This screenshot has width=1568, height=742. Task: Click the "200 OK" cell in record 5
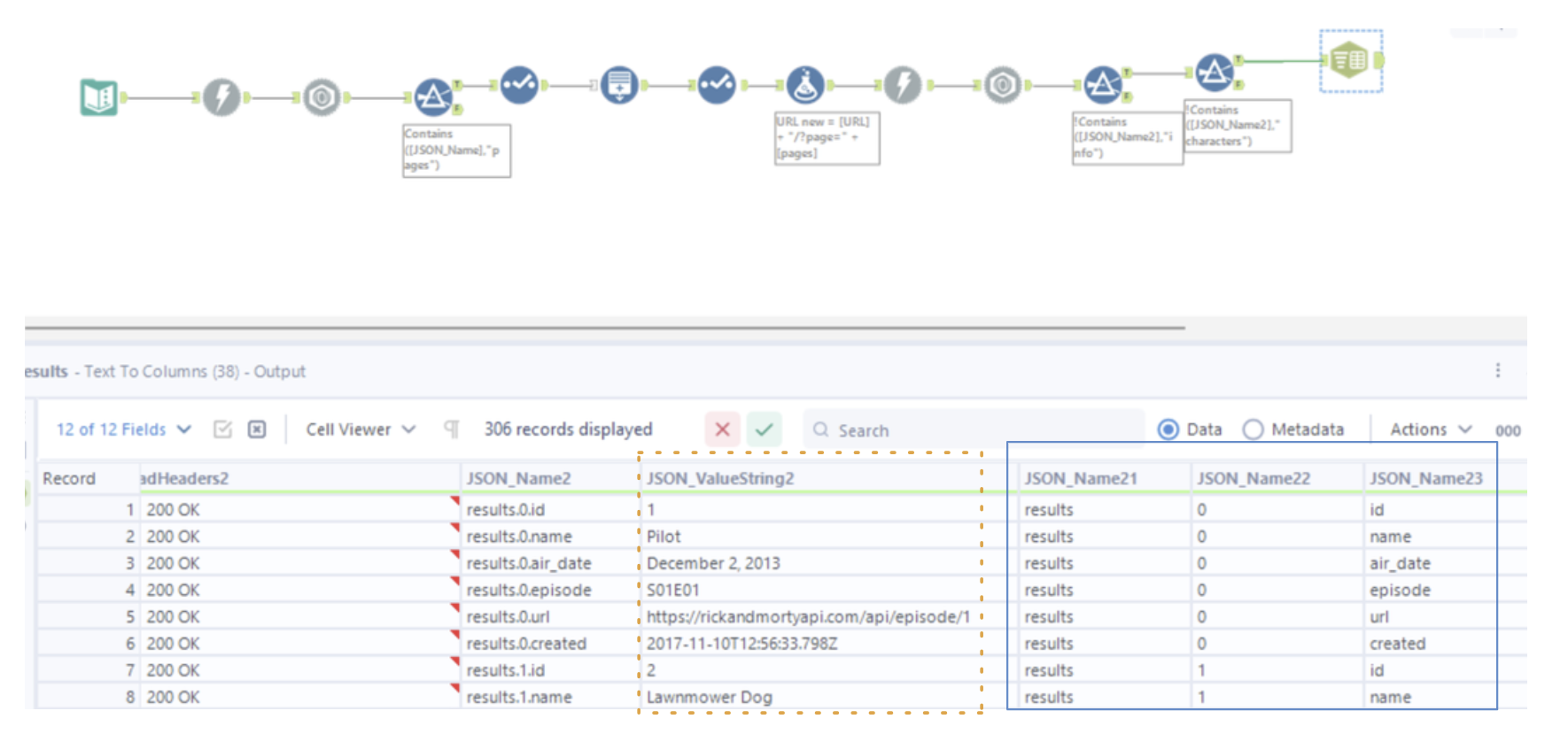coord(299,617)
